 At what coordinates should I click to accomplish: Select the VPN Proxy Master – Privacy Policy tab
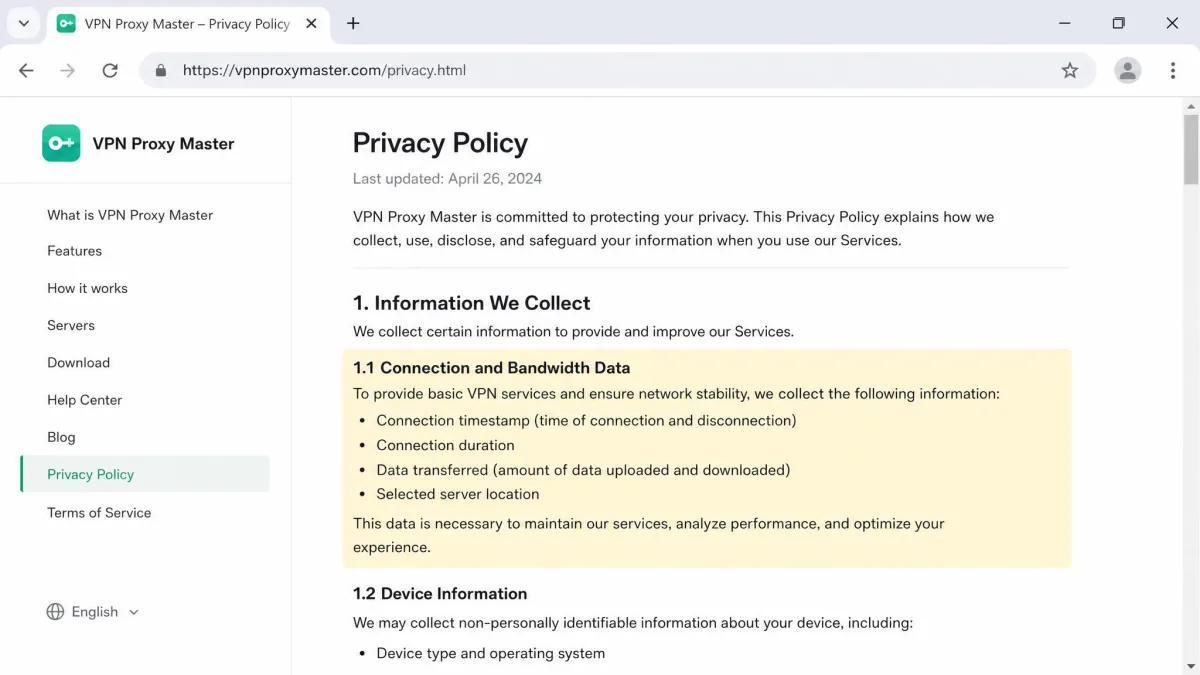[x=190, y=23]
